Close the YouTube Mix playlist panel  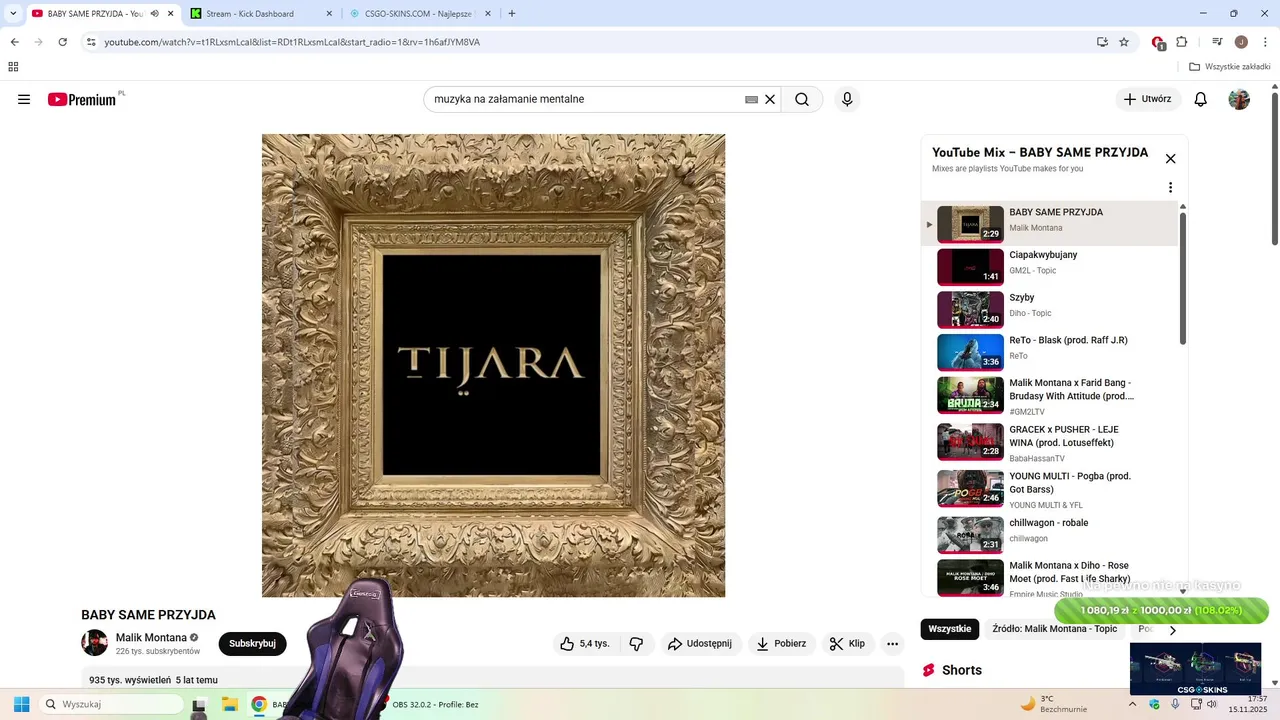1170,158
